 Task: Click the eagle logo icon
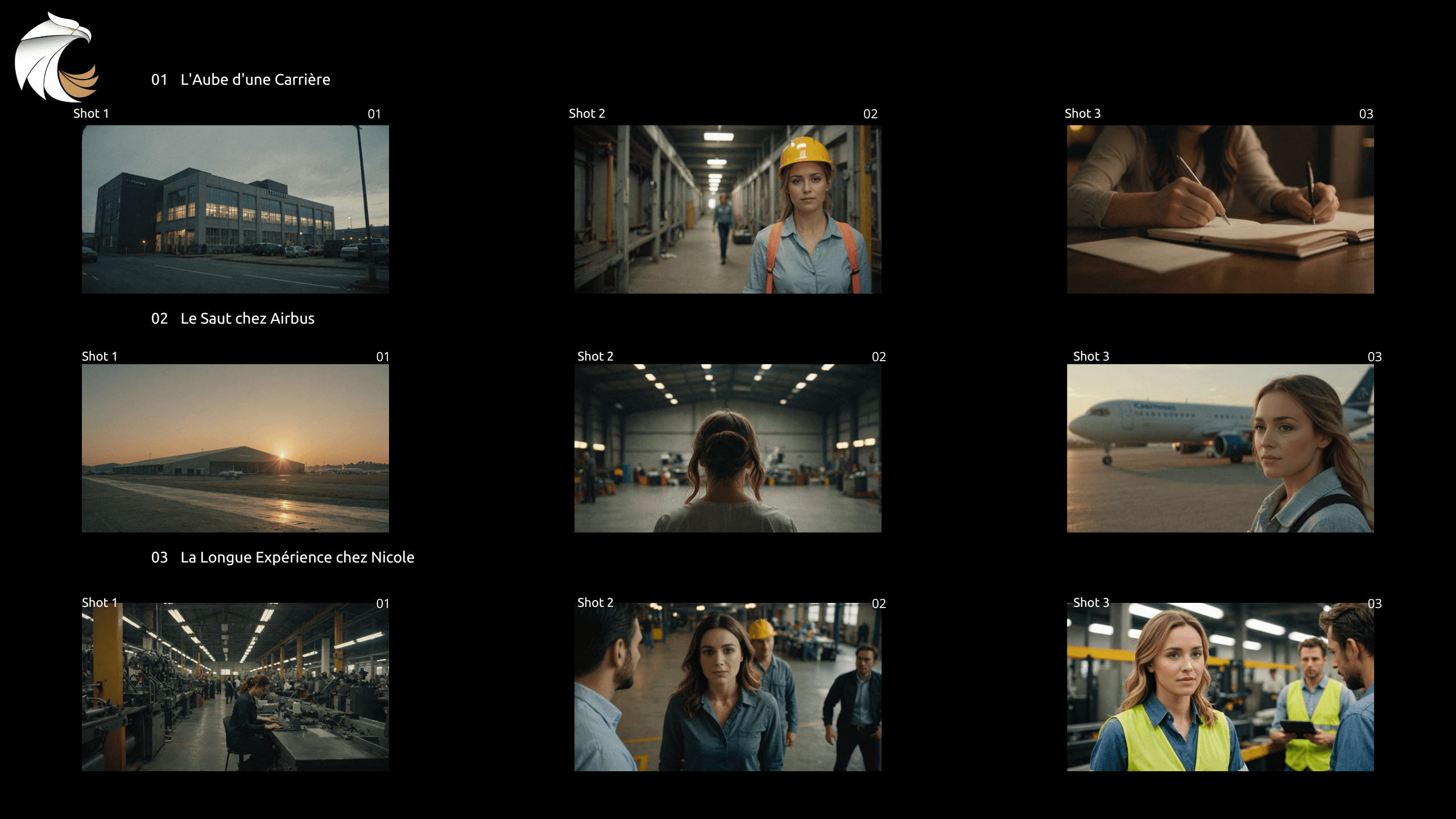point(56,57)
